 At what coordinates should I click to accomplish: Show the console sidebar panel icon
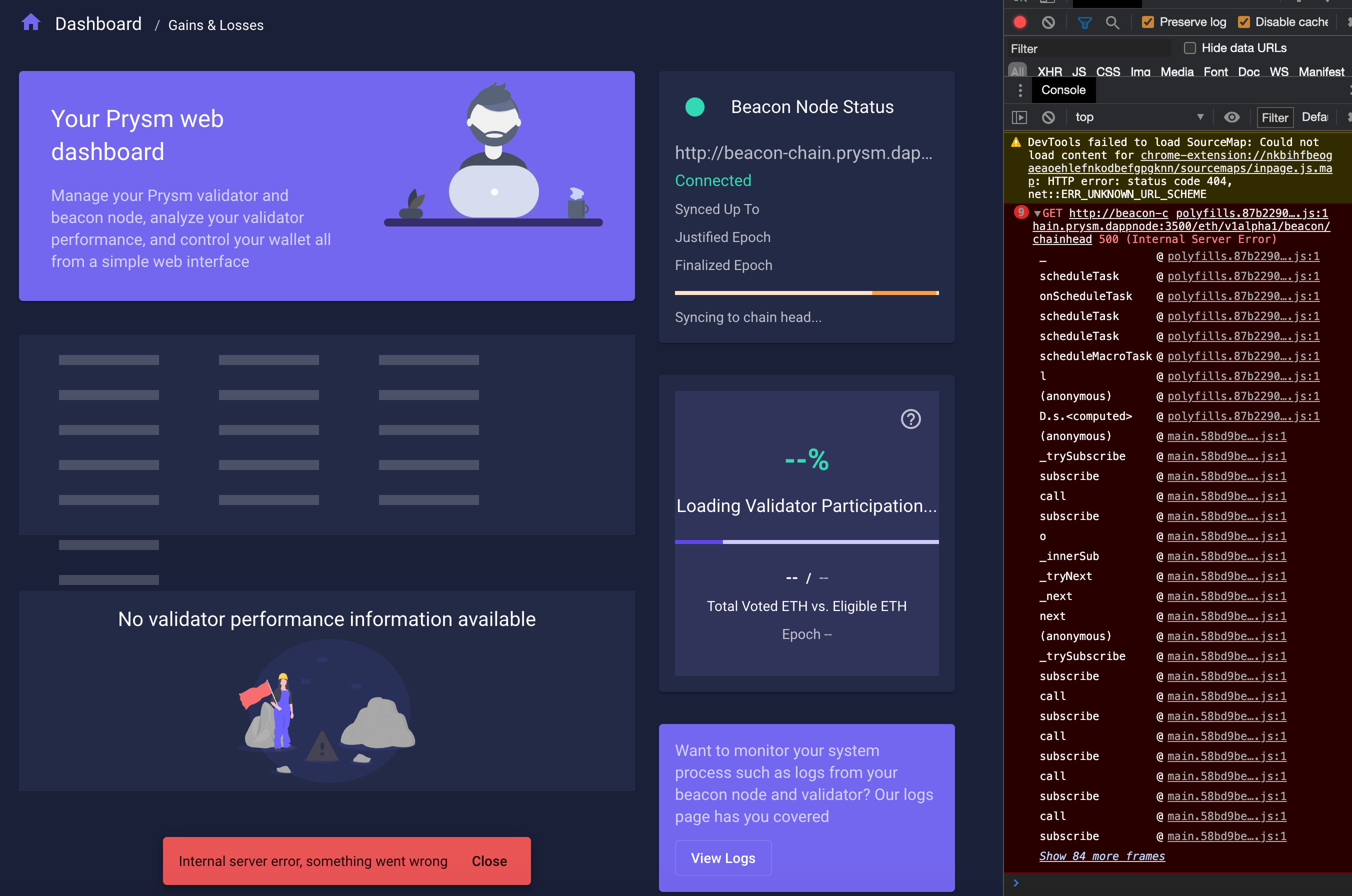coord(1019,117)
